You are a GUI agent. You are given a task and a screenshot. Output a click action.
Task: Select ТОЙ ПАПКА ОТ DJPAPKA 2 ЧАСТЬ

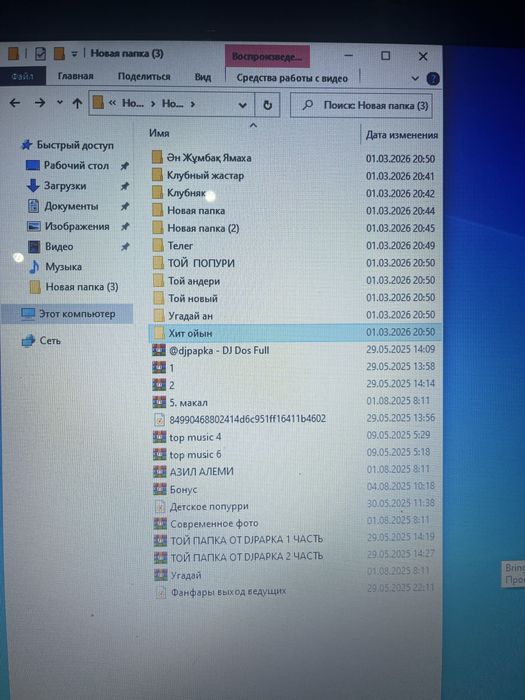pos(246,557)
